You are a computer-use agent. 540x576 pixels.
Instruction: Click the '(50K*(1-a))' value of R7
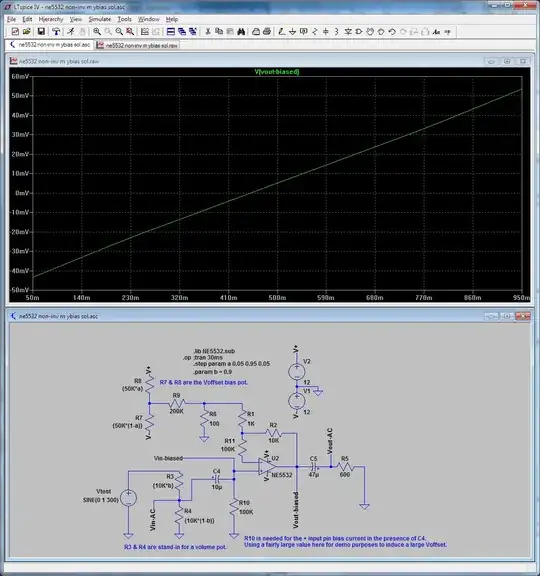click(x=127, y=426)
